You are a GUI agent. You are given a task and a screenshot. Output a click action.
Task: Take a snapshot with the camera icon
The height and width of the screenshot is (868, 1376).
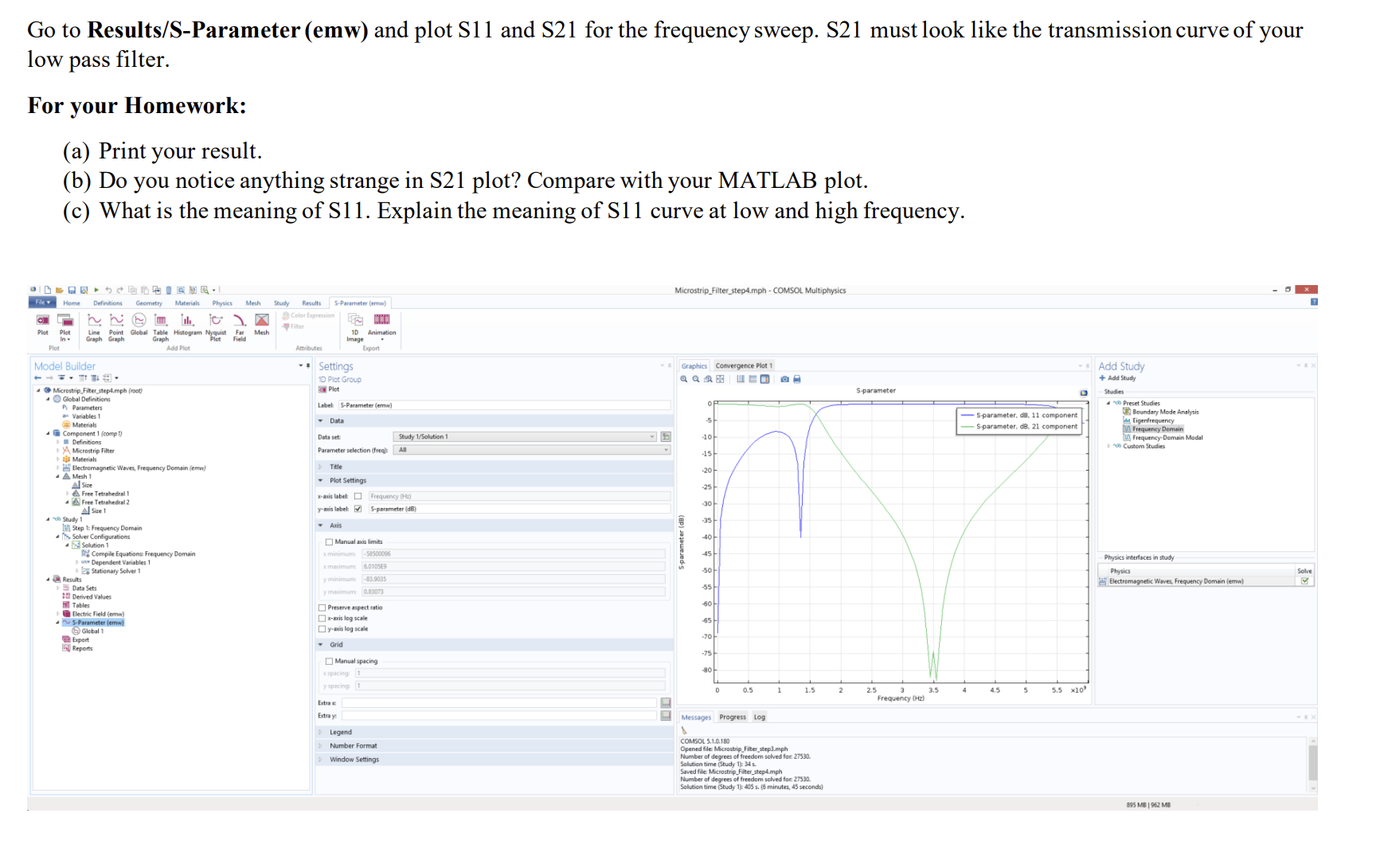point(786,379)
